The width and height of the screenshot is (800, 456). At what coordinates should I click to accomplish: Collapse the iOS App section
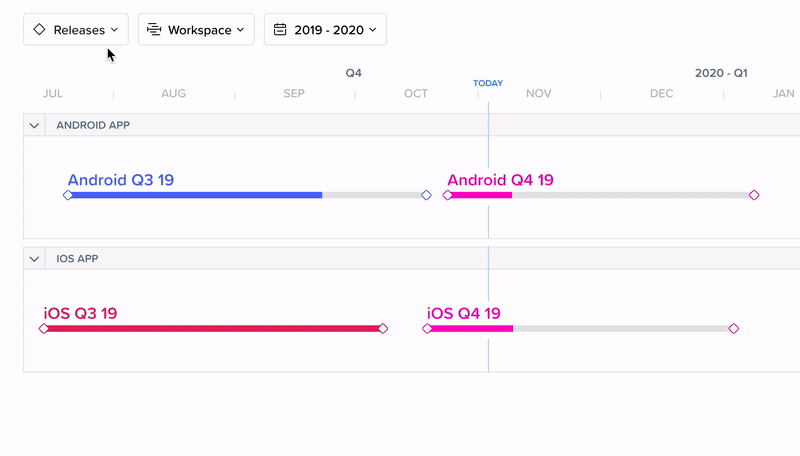(34, 259)
